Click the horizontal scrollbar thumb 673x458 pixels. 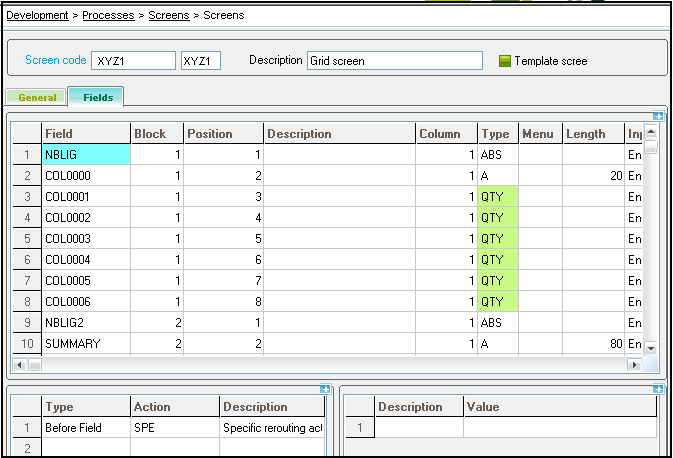[x=35, y=365]
